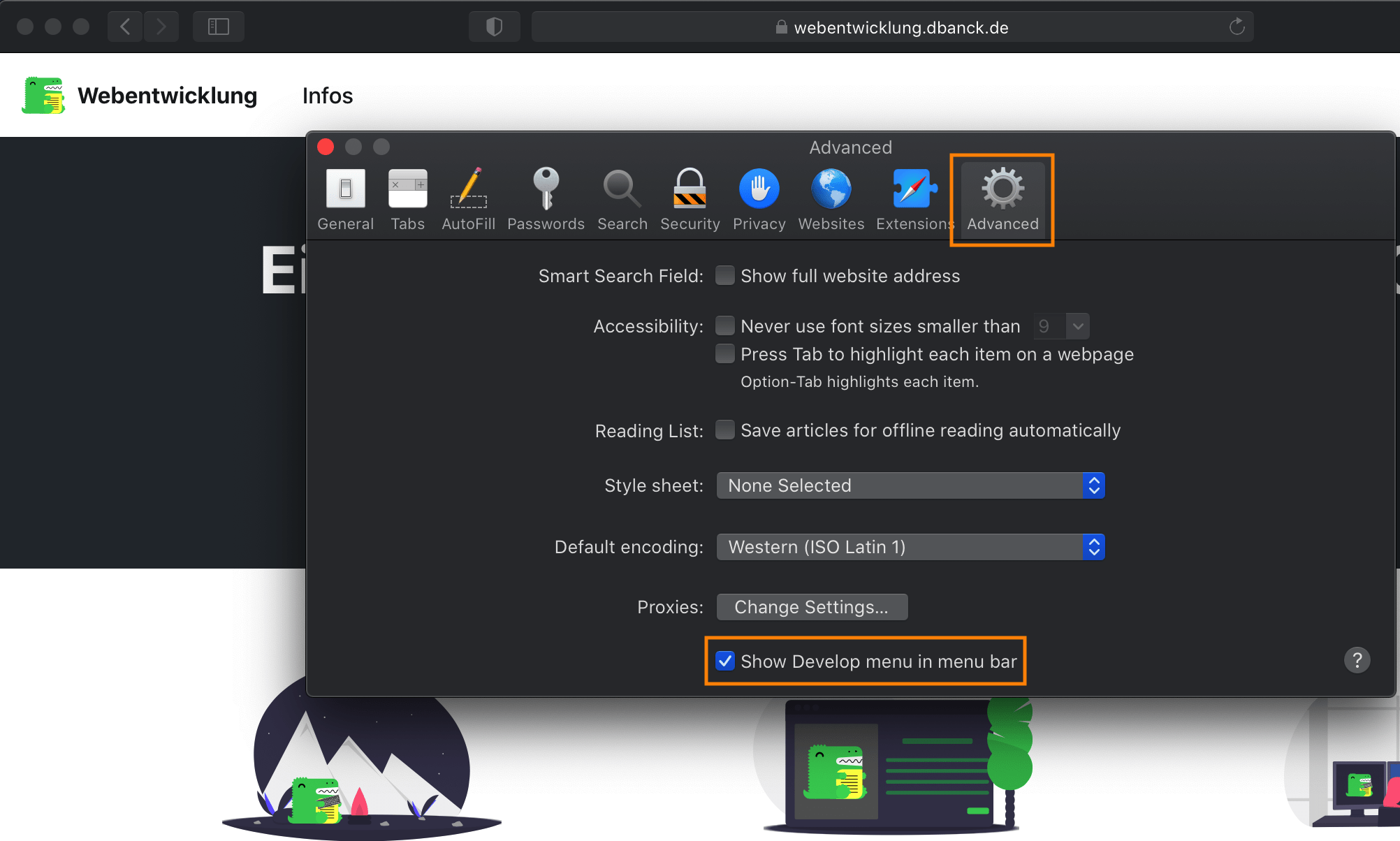The image size is (1400, 841).
Task: Uncheck Show Develop menu in menu bar
Action: click(x=725, y=661)
